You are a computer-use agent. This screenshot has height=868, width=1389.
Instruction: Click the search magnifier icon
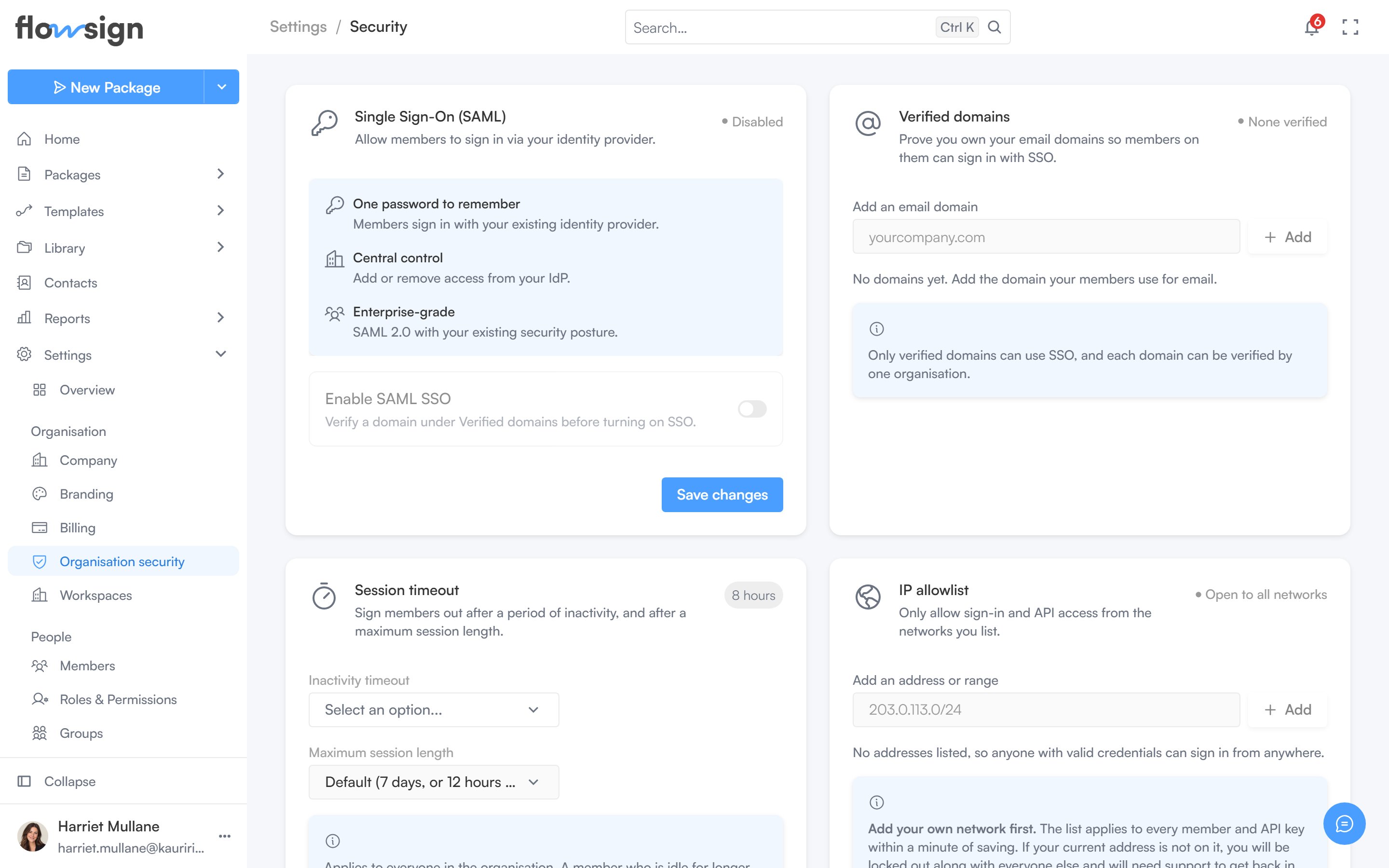tap(994, 27)
